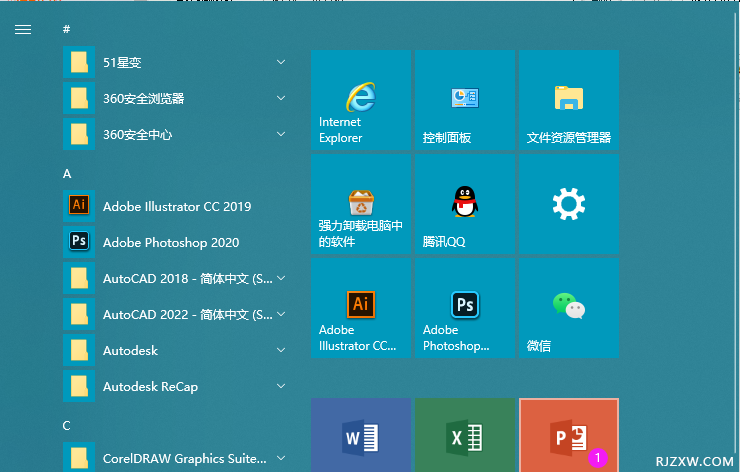Expand the Autodesk ReCap chevron
The image size is (740, 472).
click(x=281, y=386)
